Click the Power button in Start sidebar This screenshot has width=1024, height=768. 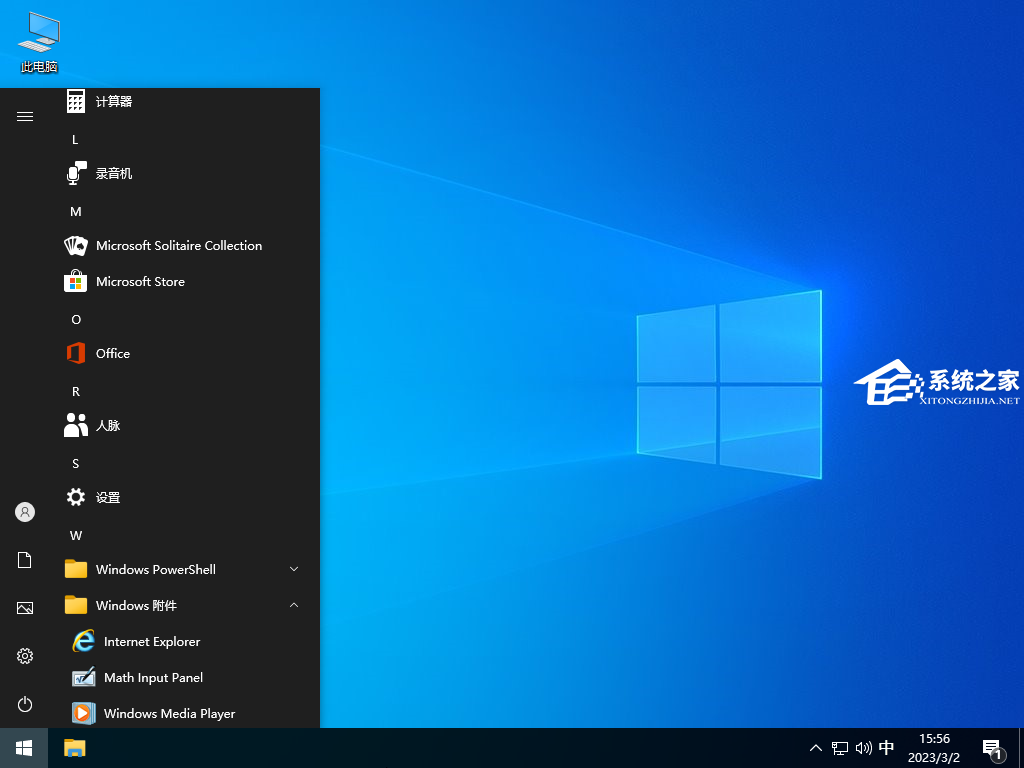click(x=25, y=704)
